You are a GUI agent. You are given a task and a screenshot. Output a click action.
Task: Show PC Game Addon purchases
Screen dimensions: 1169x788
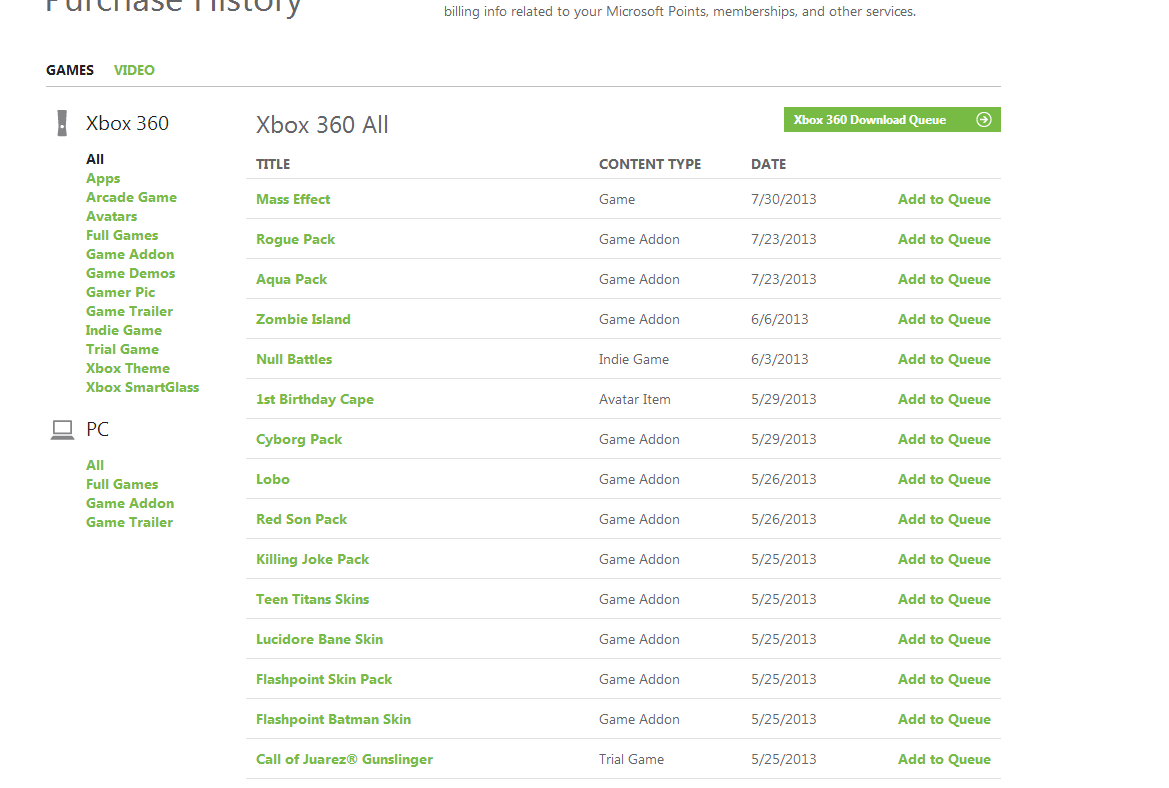130,503
